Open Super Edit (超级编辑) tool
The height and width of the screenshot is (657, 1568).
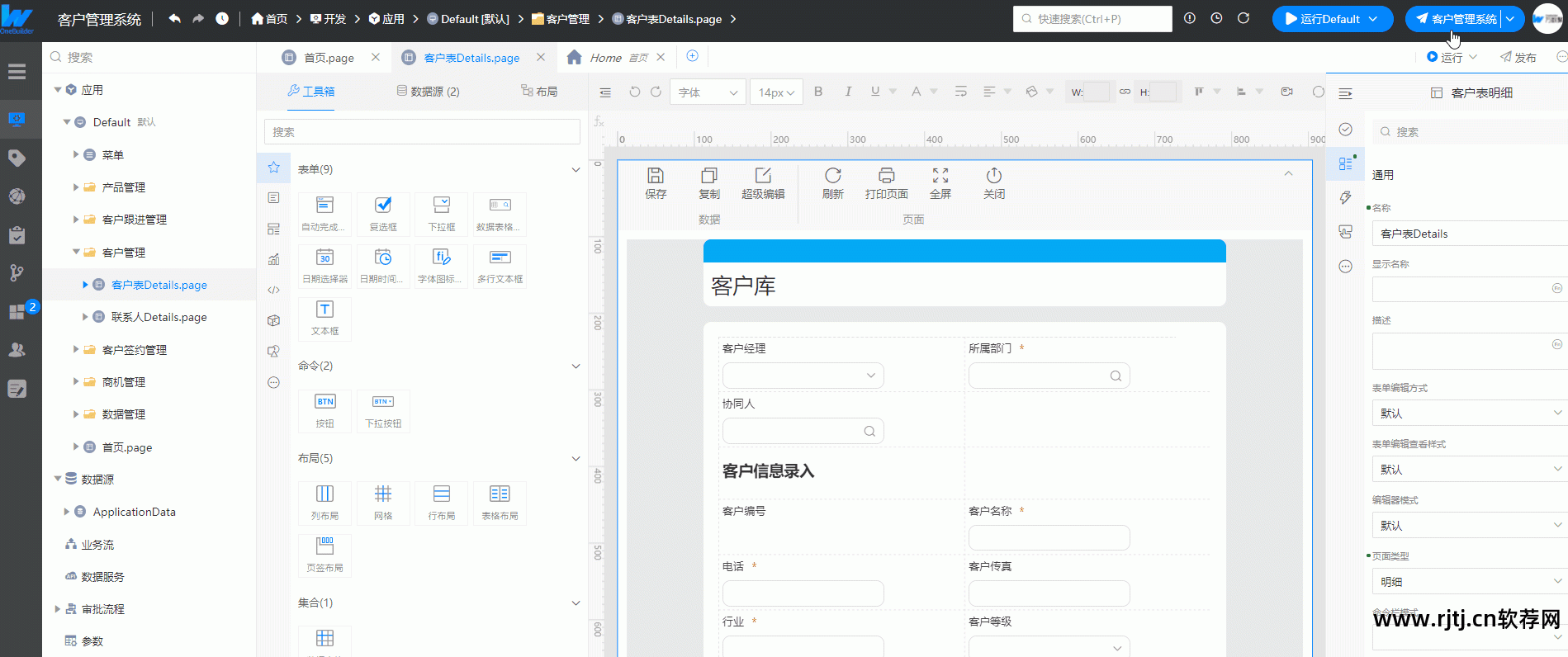[x=763, y=182]
